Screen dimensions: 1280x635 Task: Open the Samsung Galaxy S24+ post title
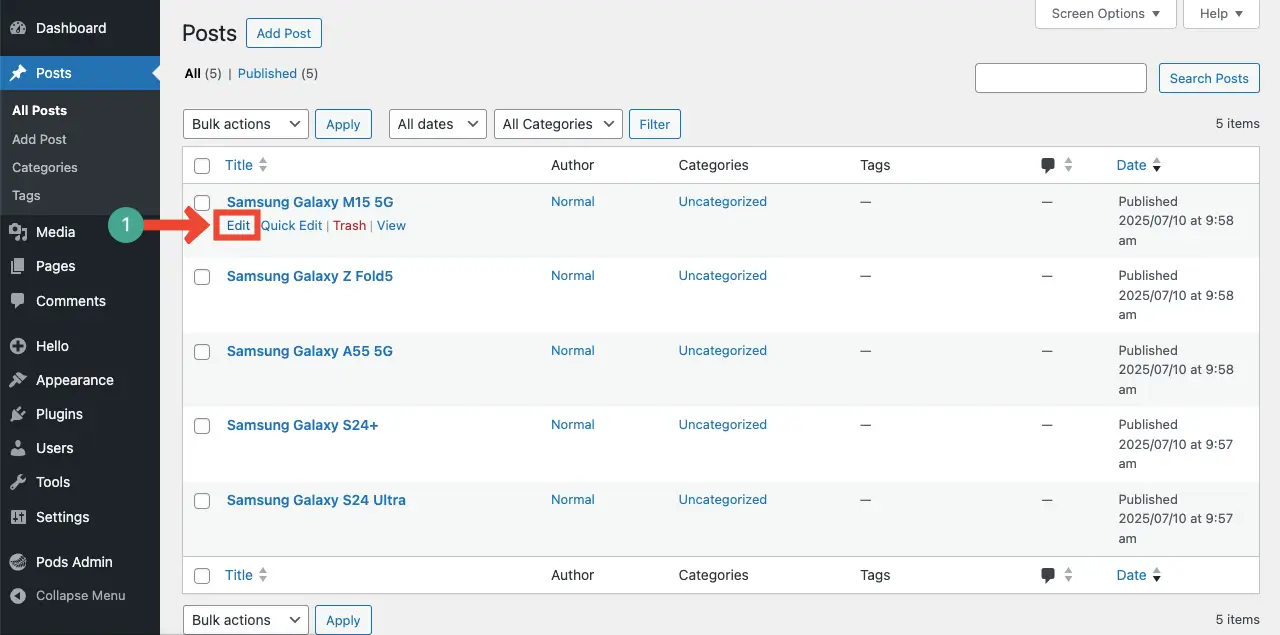tap(302, 425)
